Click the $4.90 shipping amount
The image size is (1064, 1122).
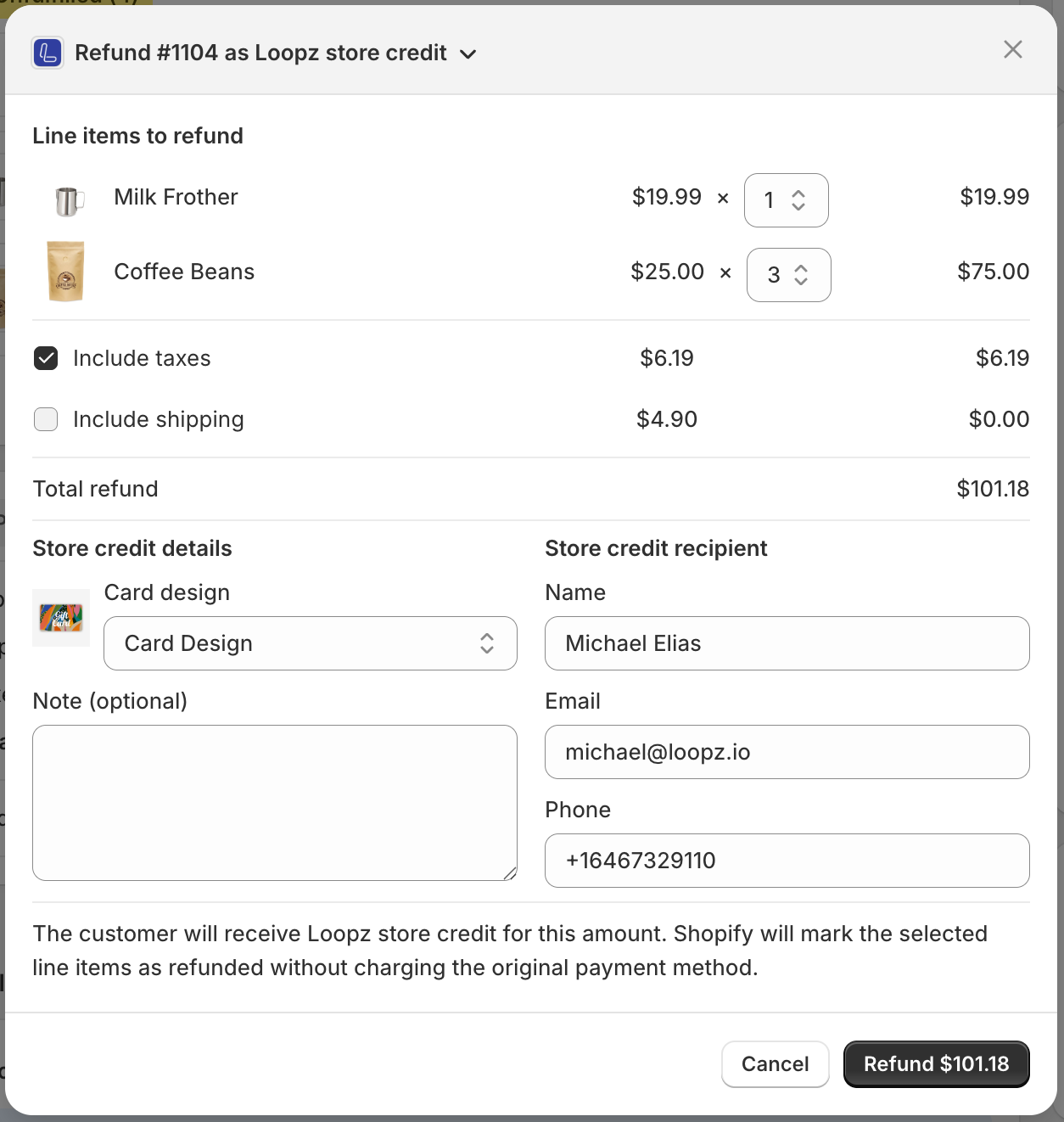tap(667, 419)
